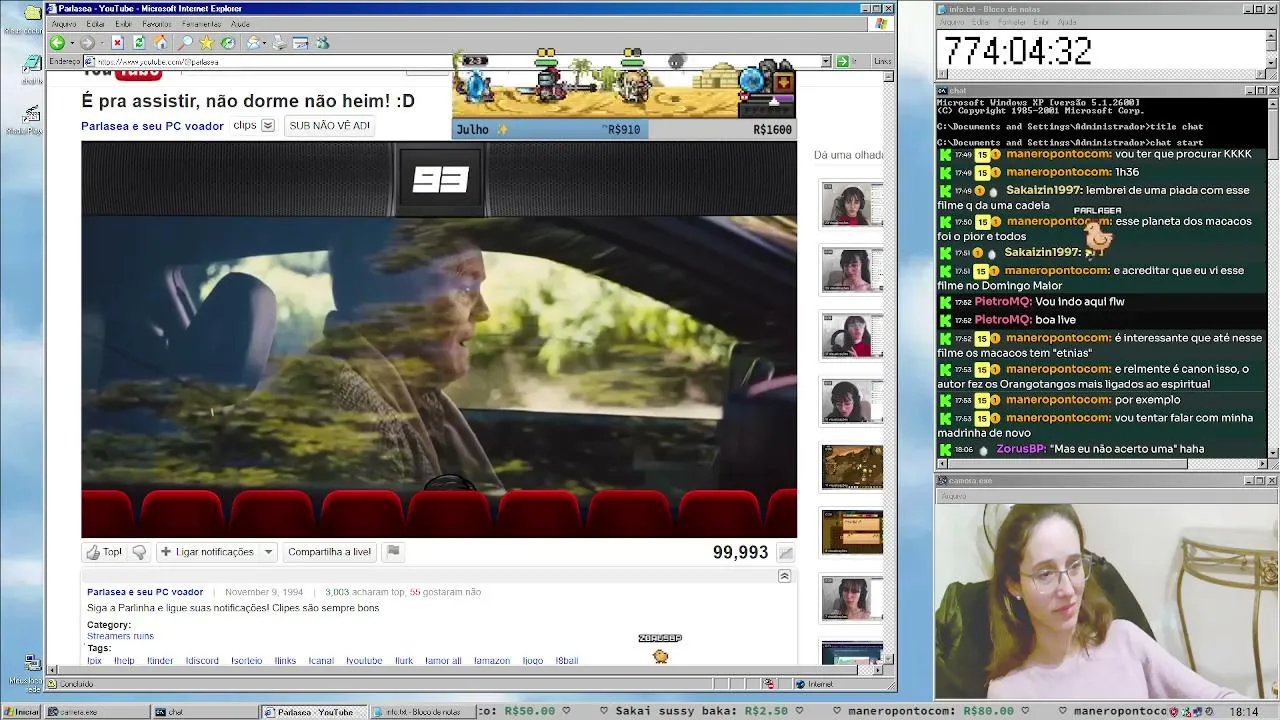Click the Top! like button
1280x720 pixels.
105,552
